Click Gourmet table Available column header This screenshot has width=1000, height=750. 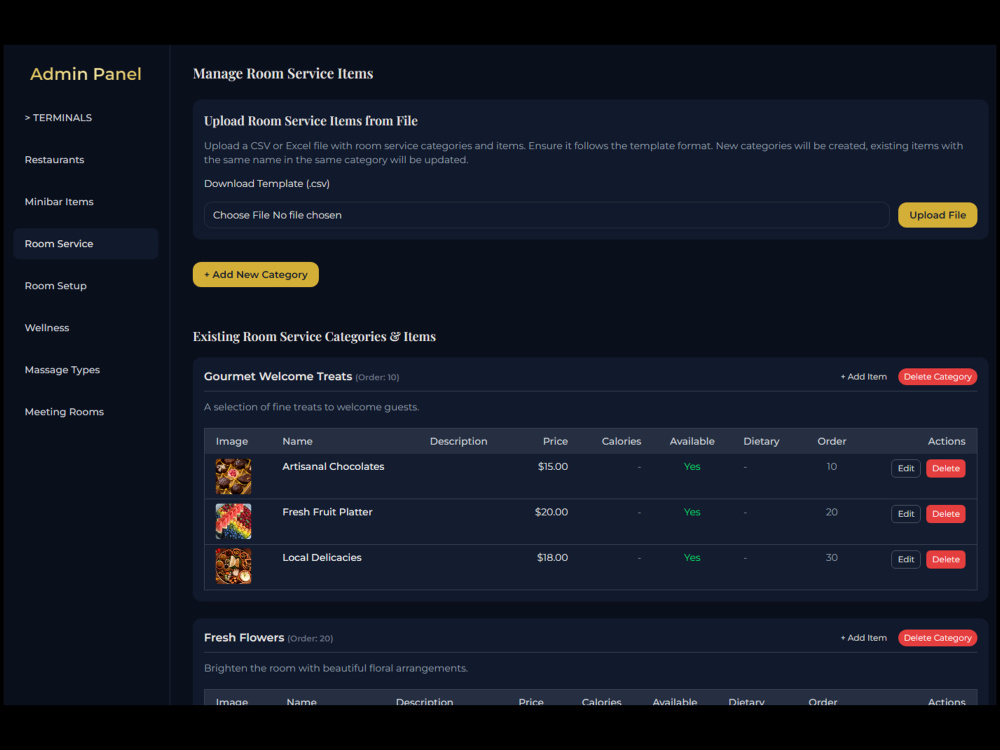point(692,441)
